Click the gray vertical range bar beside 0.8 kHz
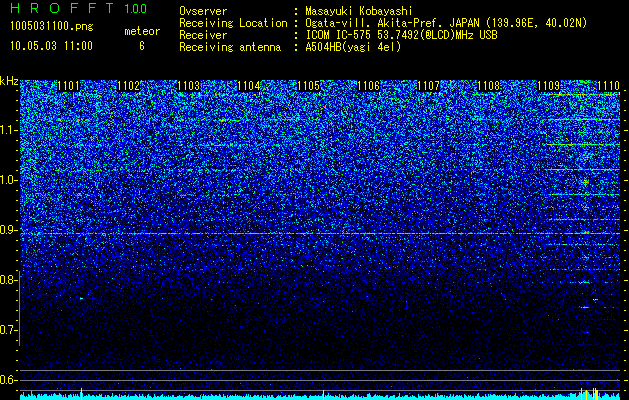The width and height of the screenshot is (629, 400). [x=19, y=308]
